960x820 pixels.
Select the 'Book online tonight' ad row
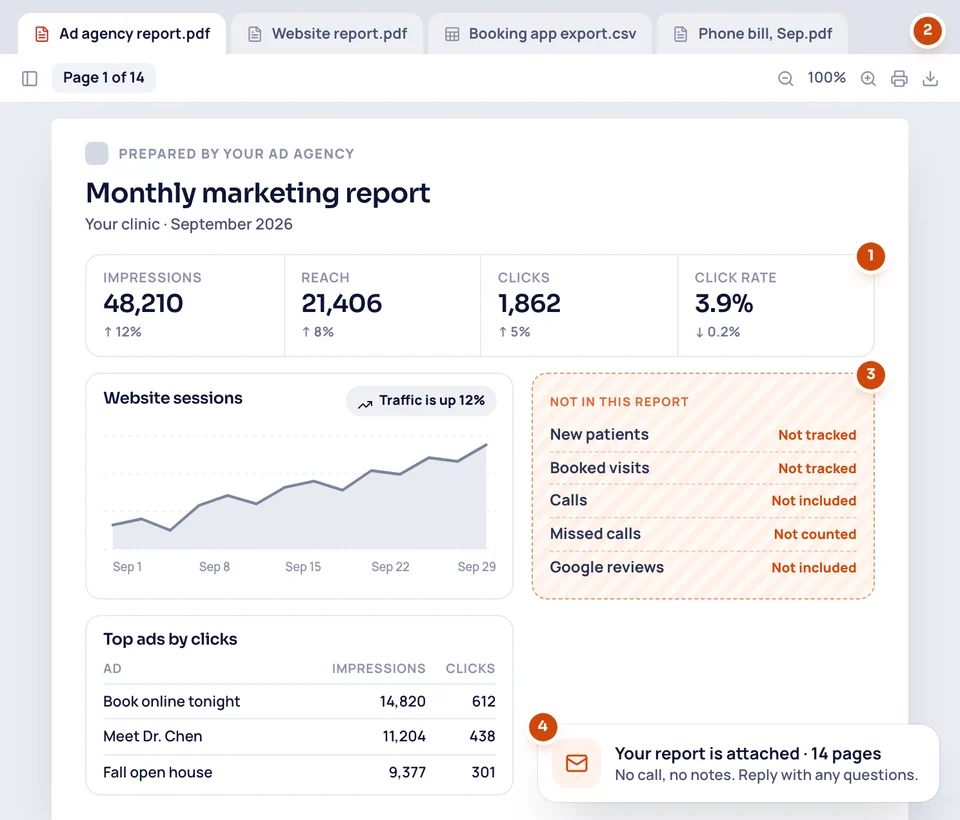(299, 702)
